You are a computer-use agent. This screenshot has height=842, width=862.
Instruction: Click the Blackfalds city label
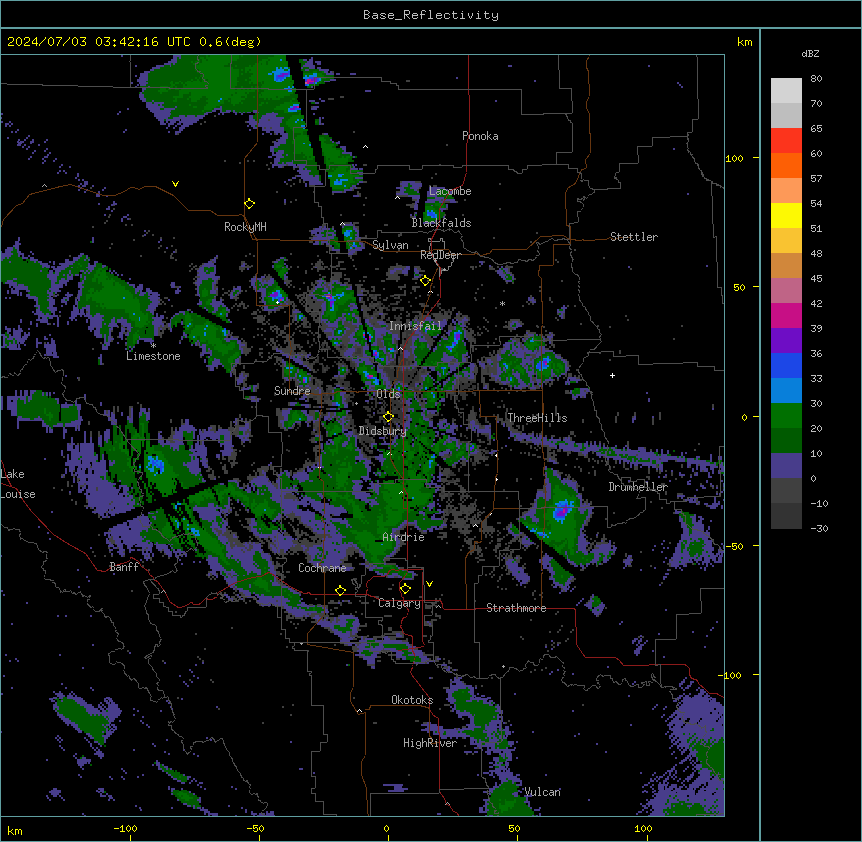click(441, 223)
